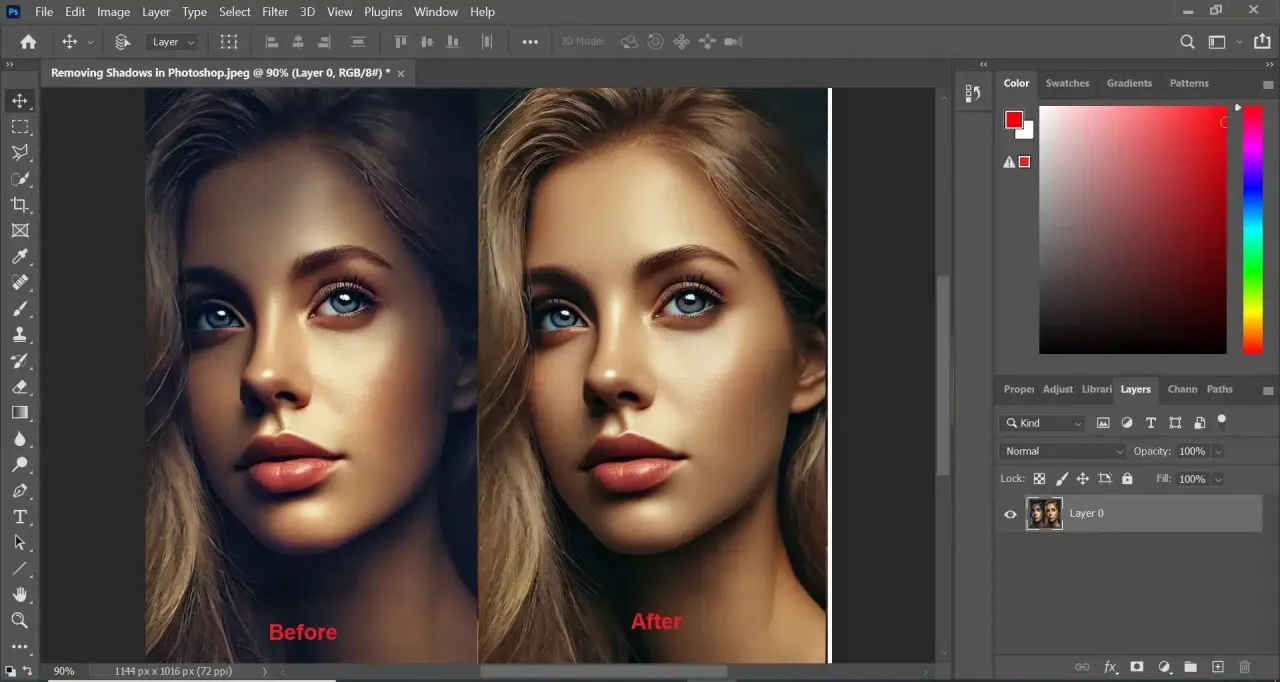Click the share image button
This screenshot has height=682, width=1280.
point(1262,42)
